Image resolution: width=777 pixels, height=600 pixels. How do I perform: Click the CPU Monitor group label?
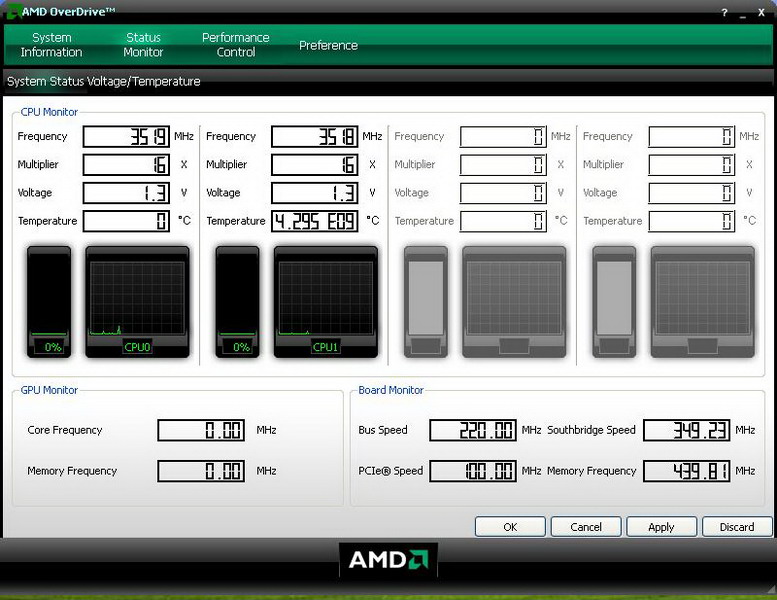pyautogui.click(x=49, y=112)
